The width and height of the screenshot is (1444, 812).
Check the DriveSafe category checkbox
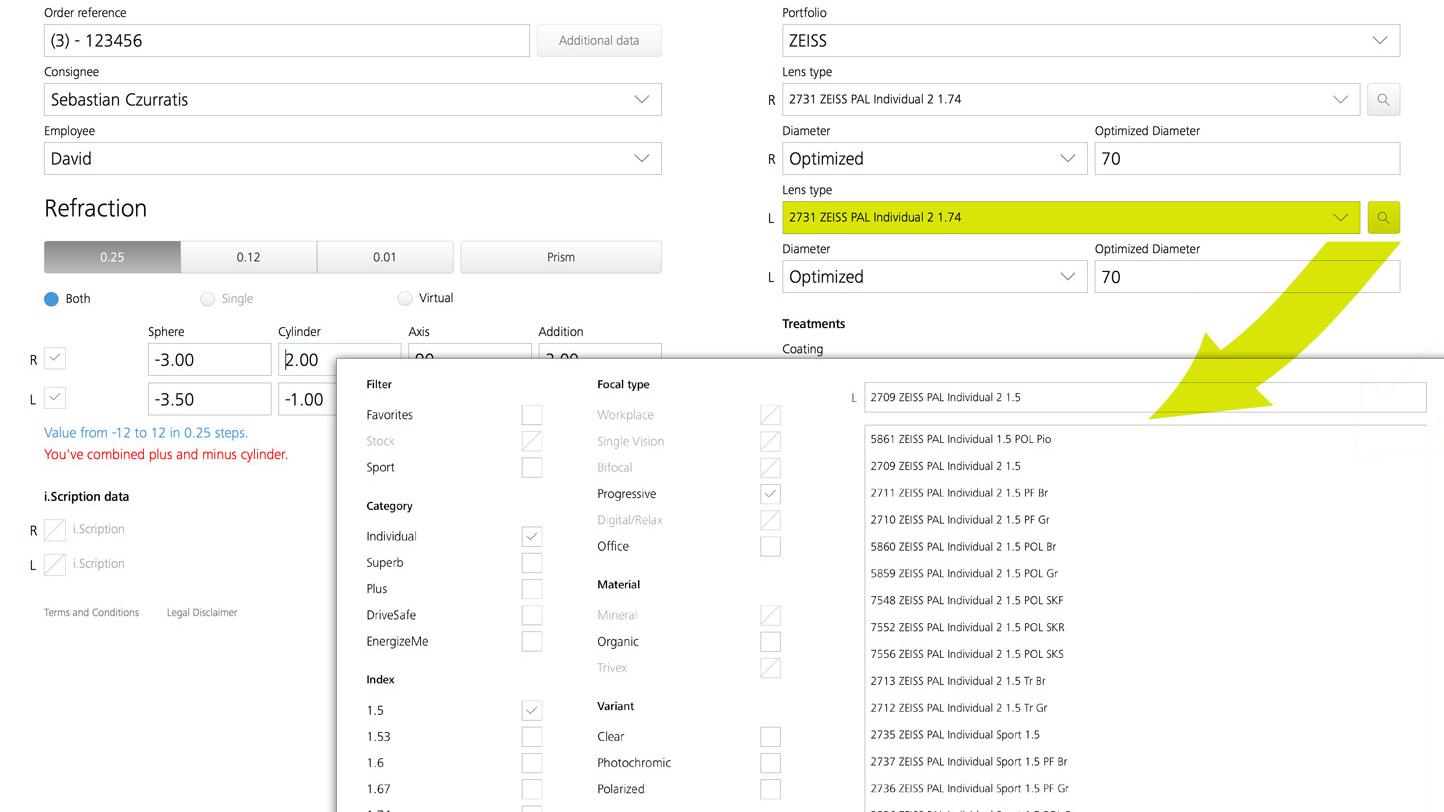pos(532,615)
